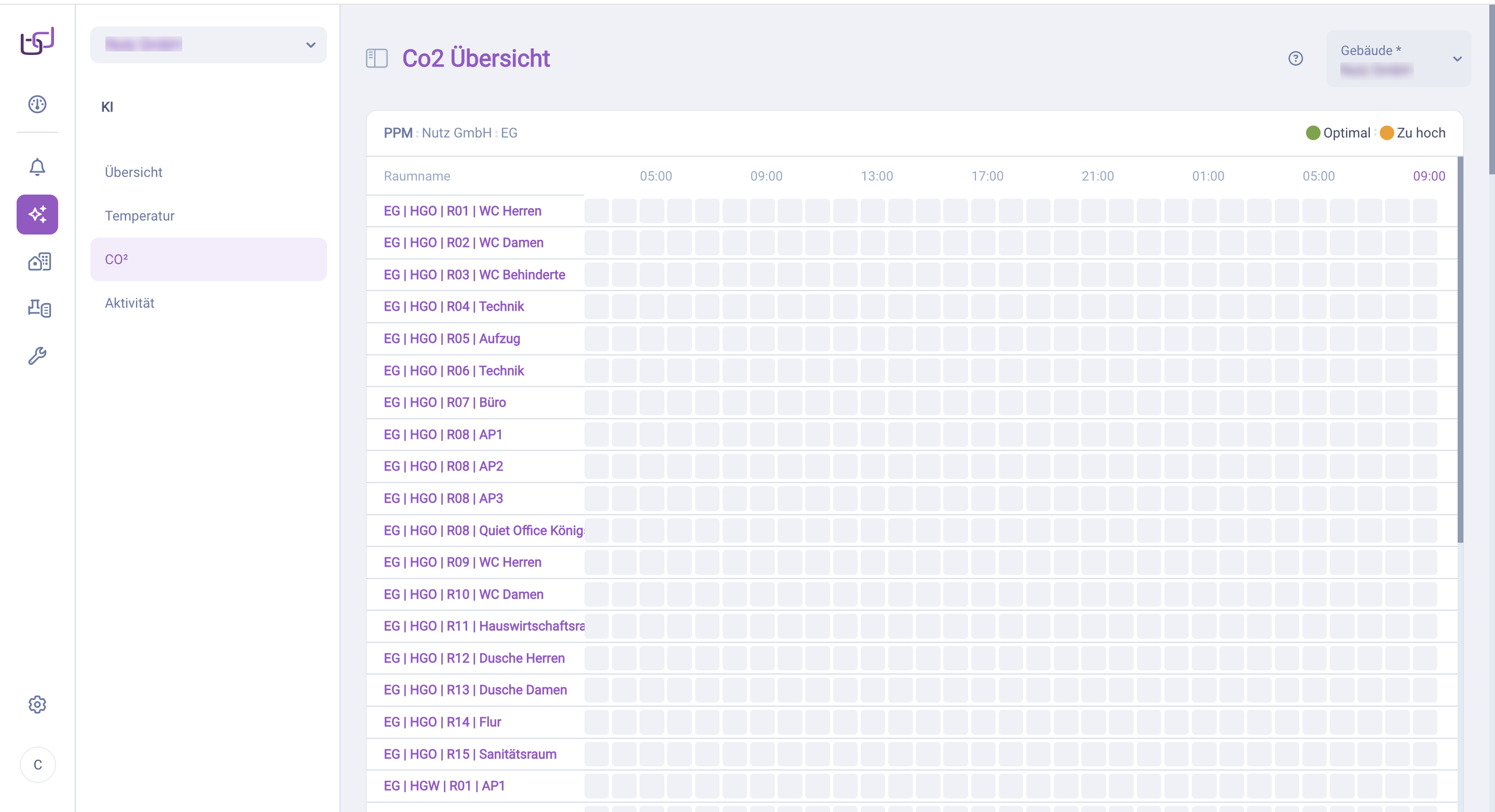Go to Übersicht menu item
Screen dimensions: 1495x812
coord(133,172)
